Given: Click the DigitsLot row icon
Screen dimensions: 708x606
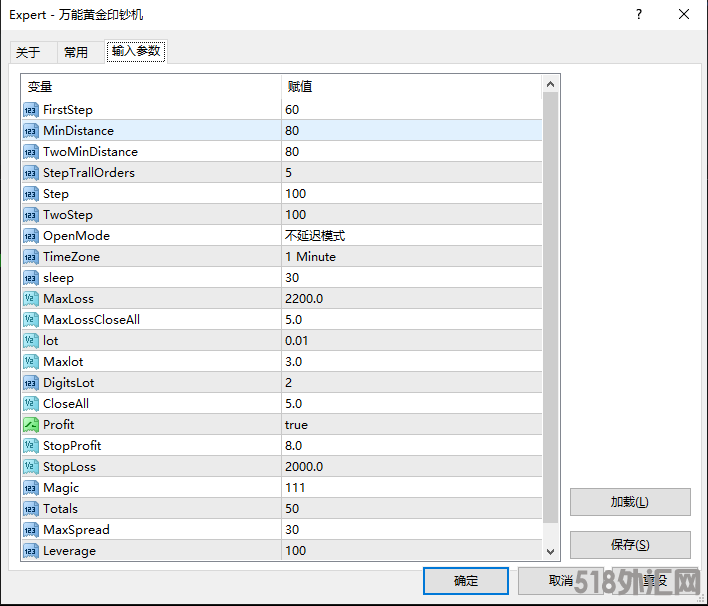Looking at the screenshot, I should [x=31, y=383].
